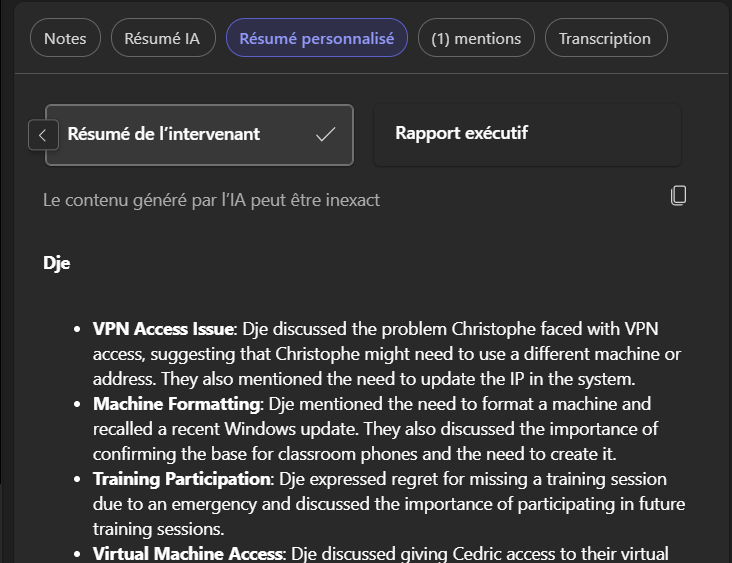This screenshot has width=732, height=563.
Task: Switch to the Résumé IA tab
Action: click(x=162, y=39)
